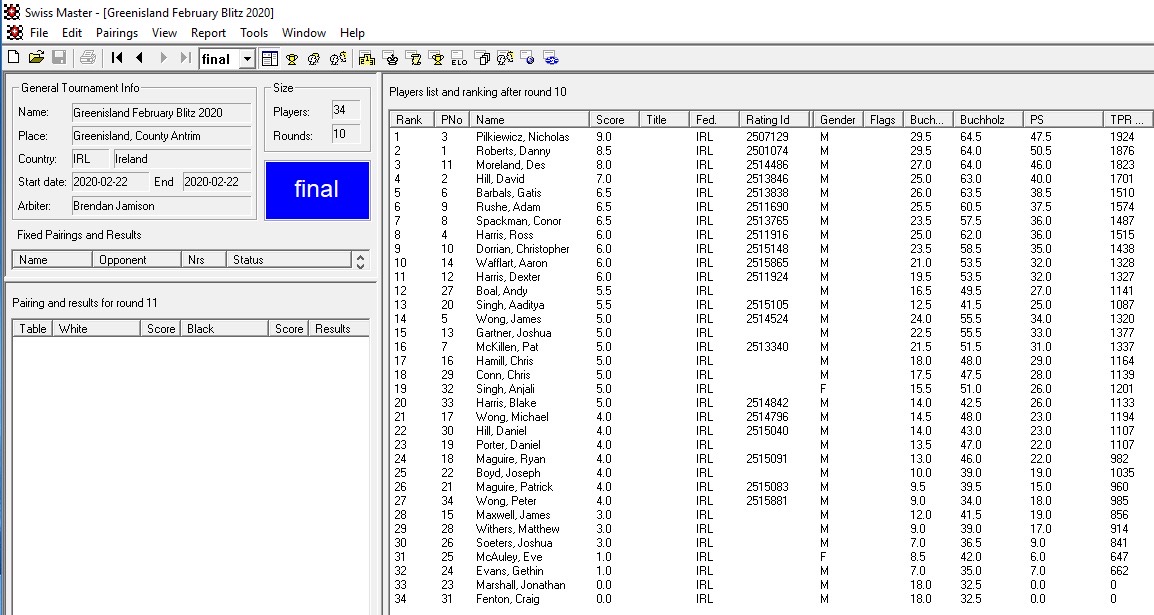Click the New tournament file icon
The height and width of the screenshot is (615, 1154).
pos(14,58)
